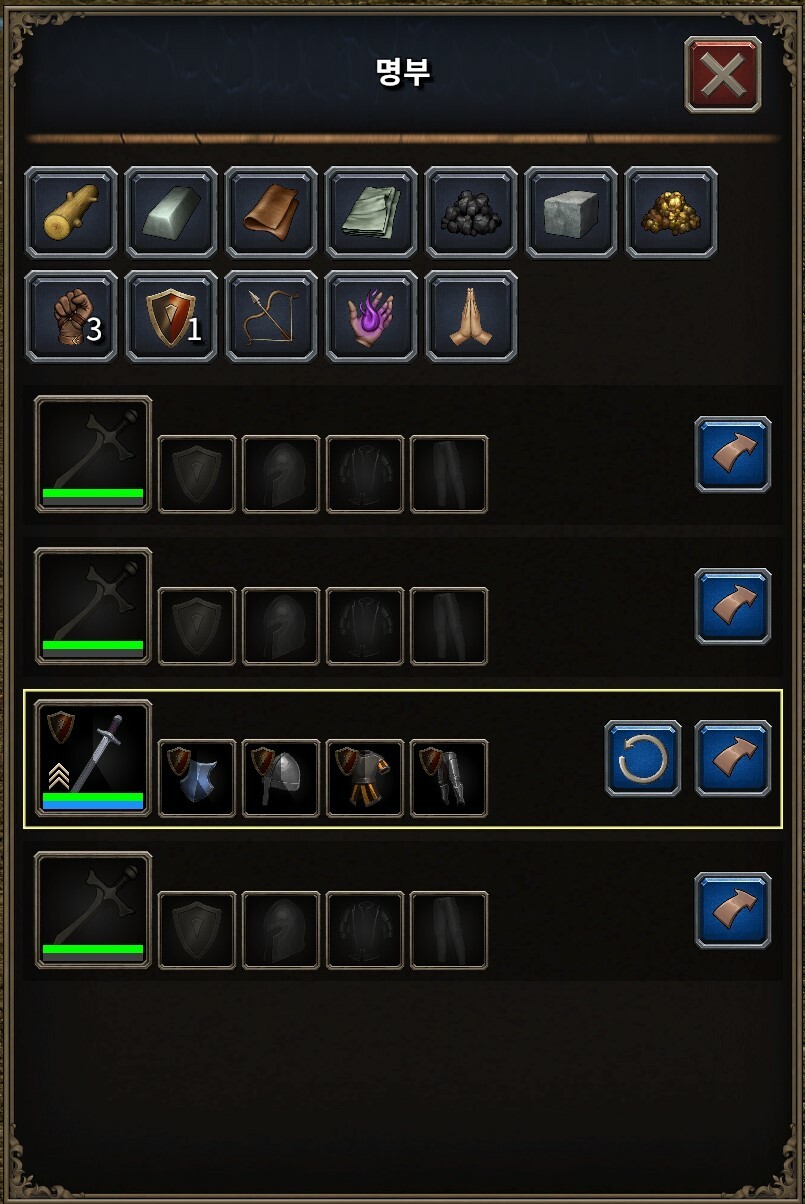Filter by purple flame magic class

371,316
